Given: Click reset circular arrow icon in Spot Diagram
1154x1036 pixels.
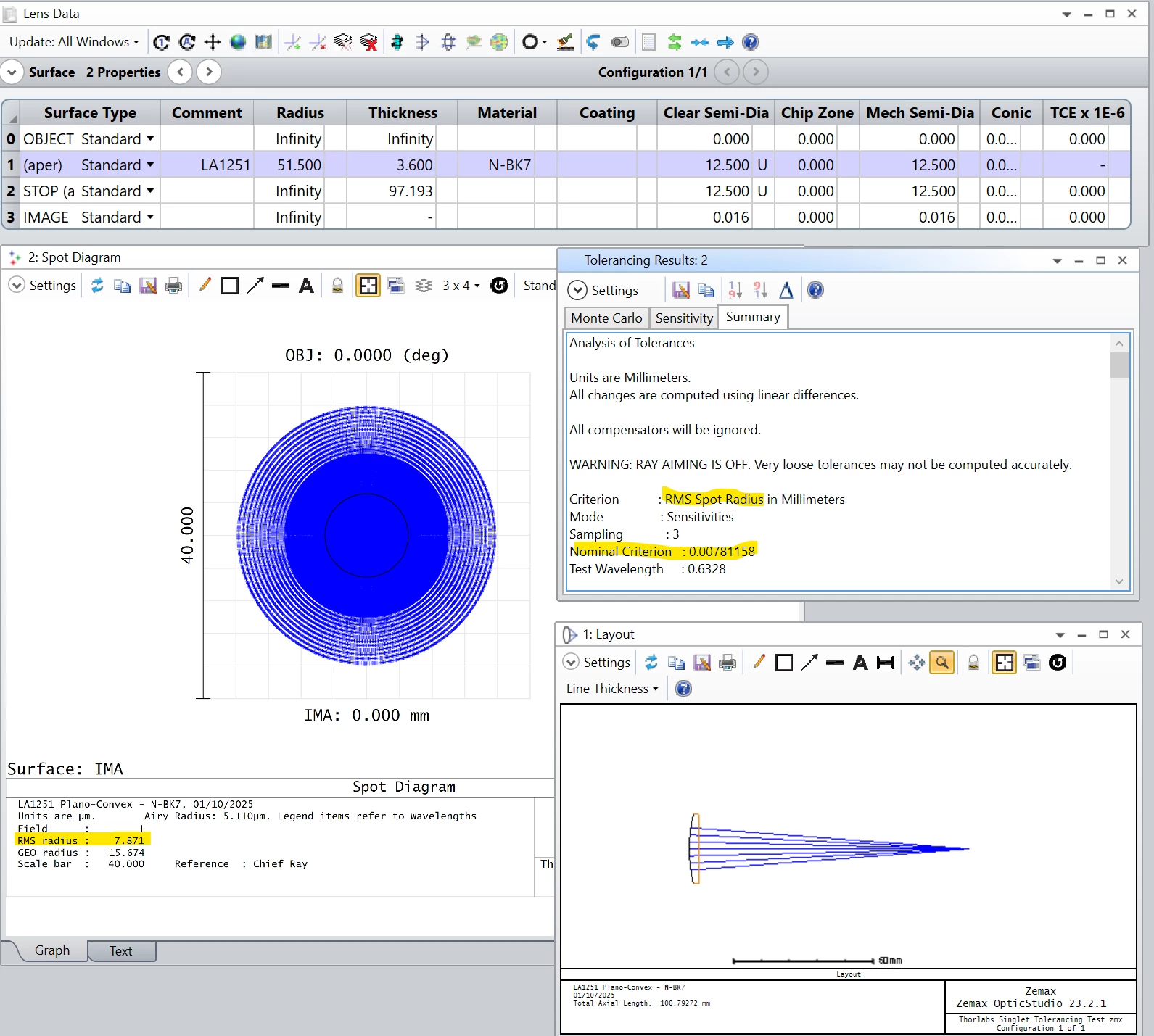Looking at the screenshot, I should pyautogui.click(x=499, y=286).
